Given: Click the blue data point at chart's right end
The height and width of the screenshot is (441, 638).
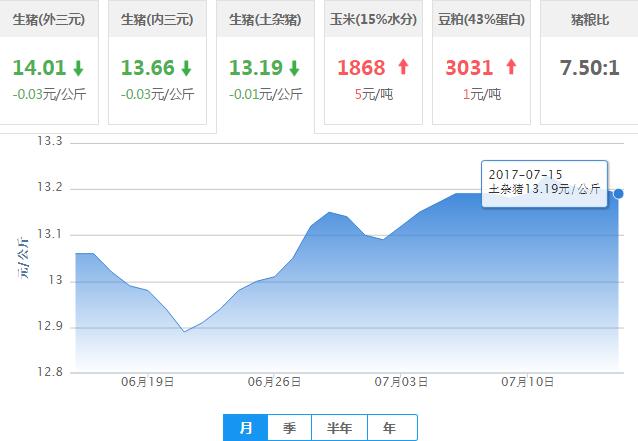Looking at the screenshot, I should coord(619,193).
